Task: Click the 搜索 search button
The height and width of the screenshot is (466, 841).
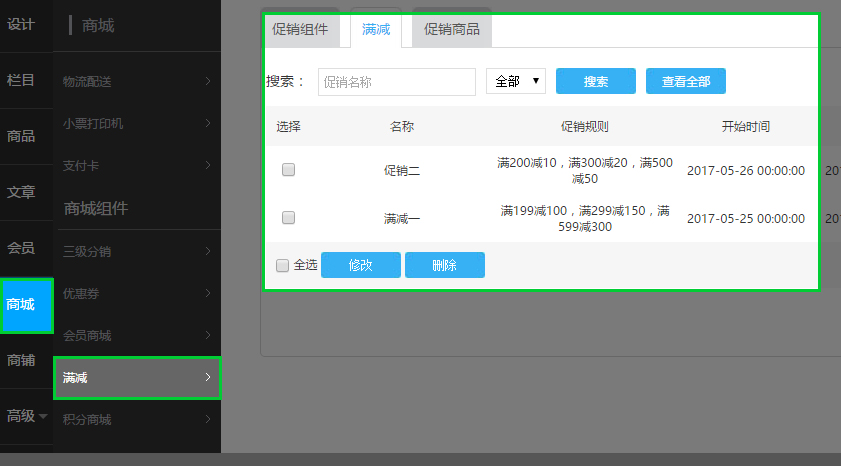Action: pos(596,82)
